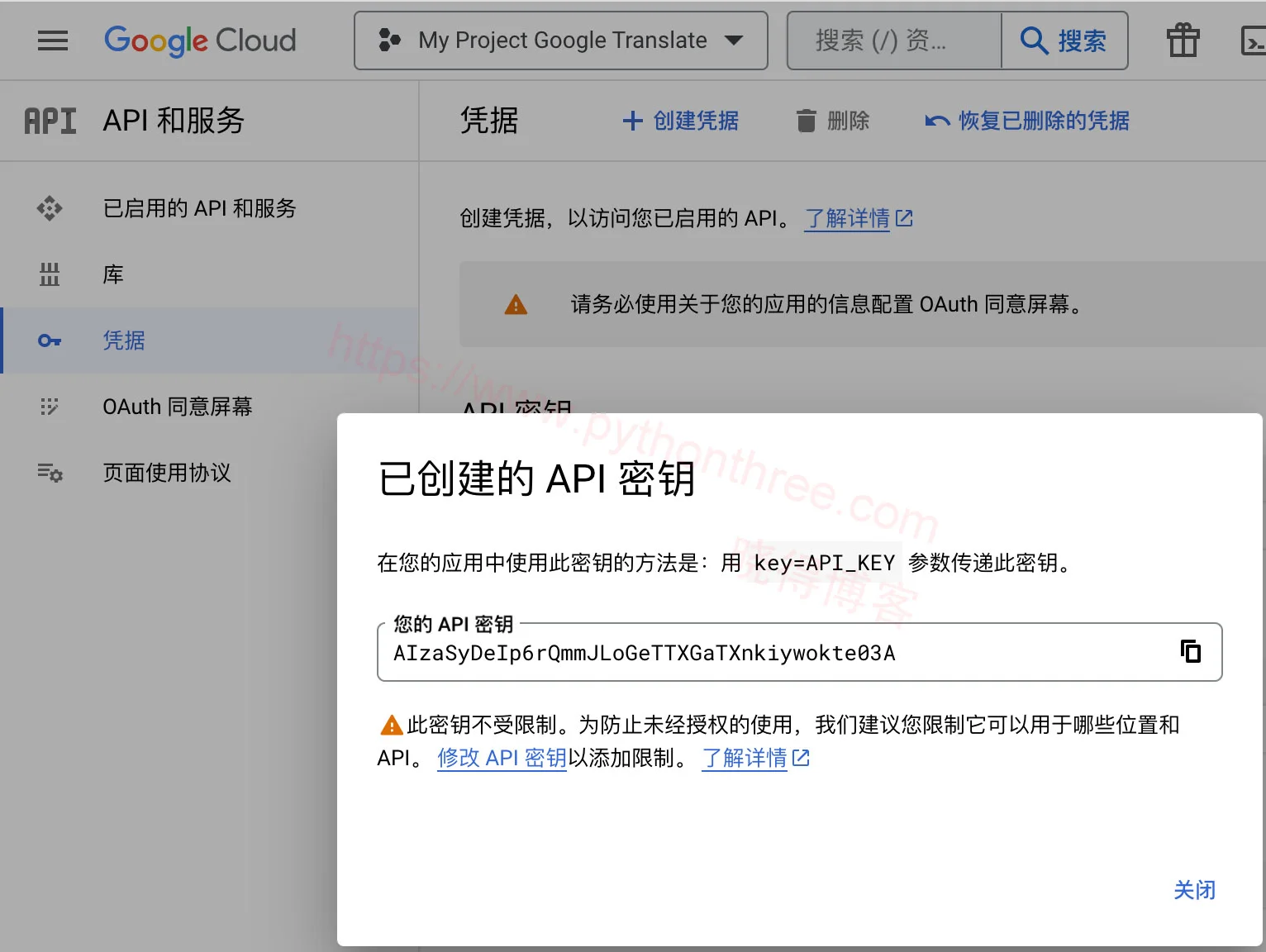Click the 页面使用协议 settings icon
Screen dimensions: 1266x952
(49, 473)
